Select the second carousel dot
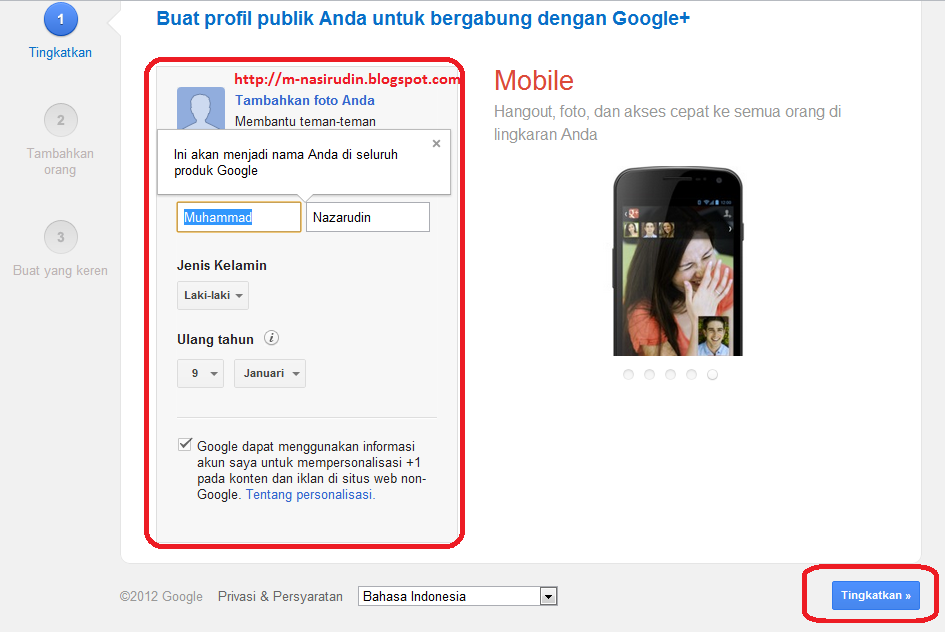This screenshot has height=632, width=945. (x=650, y=375)
